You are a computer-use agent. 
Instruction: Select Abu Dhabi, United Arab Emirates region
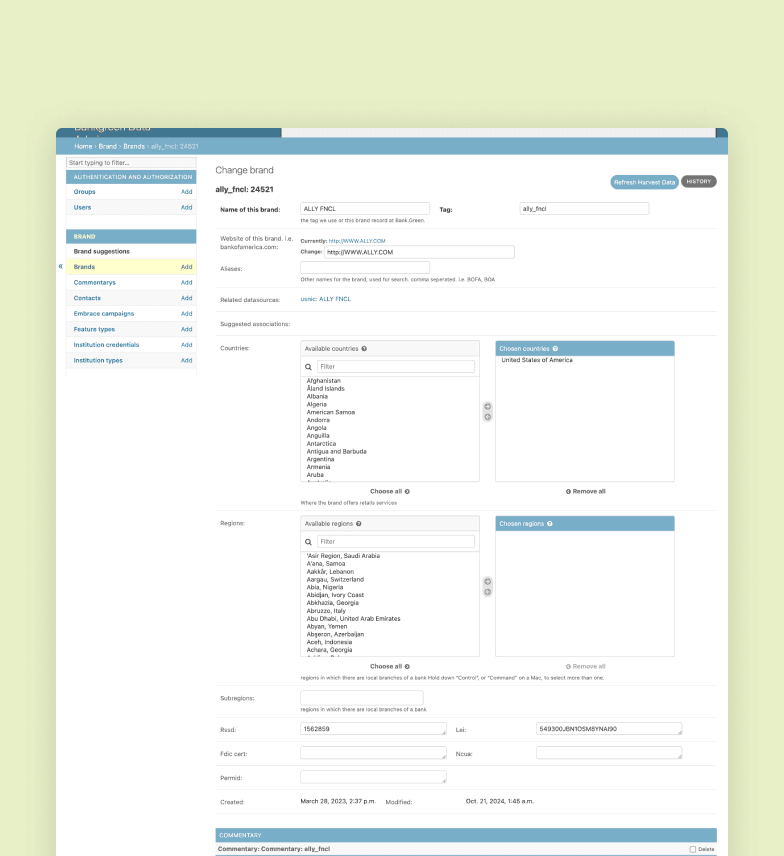click(x=353, y=619)
